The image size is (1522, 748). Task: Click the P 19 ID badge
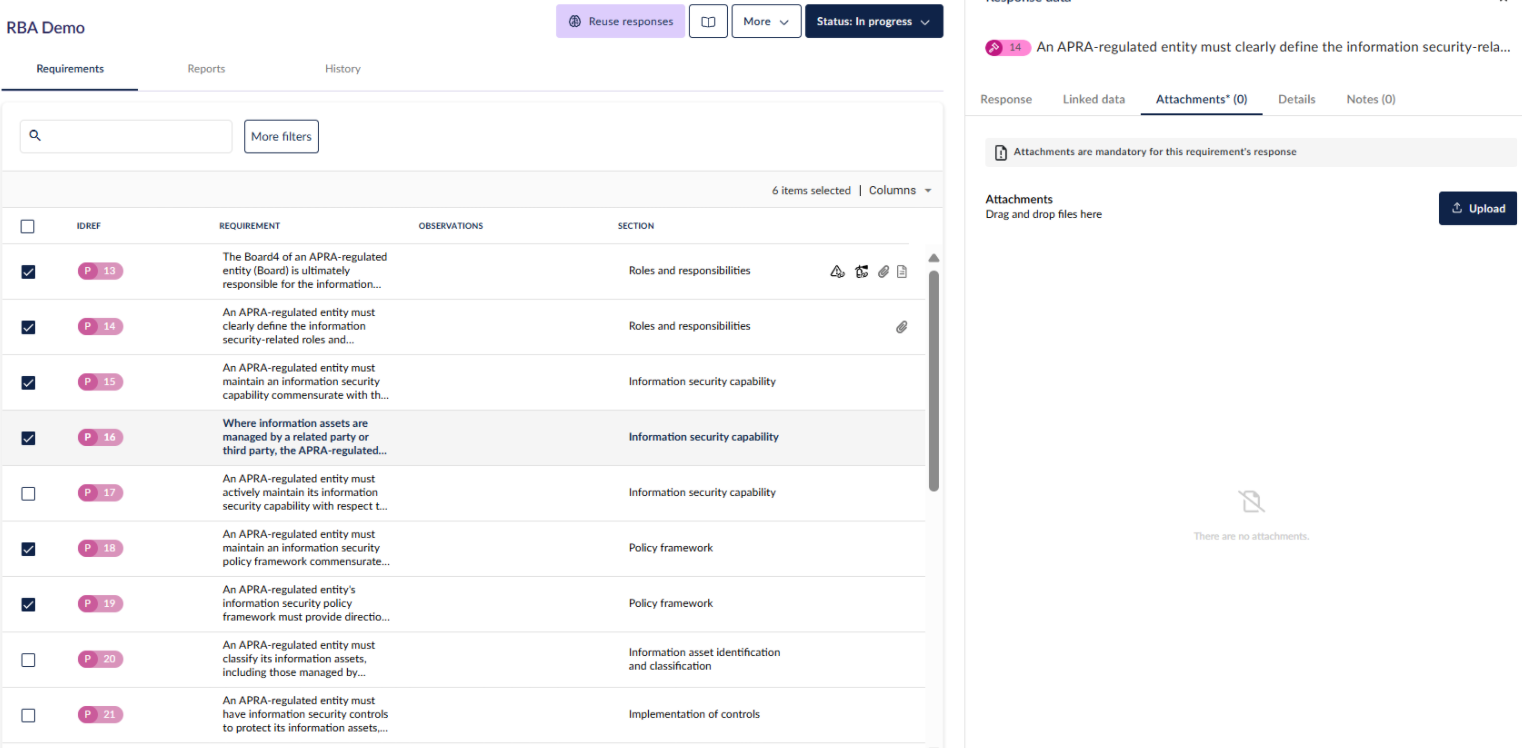click(101, 604)
